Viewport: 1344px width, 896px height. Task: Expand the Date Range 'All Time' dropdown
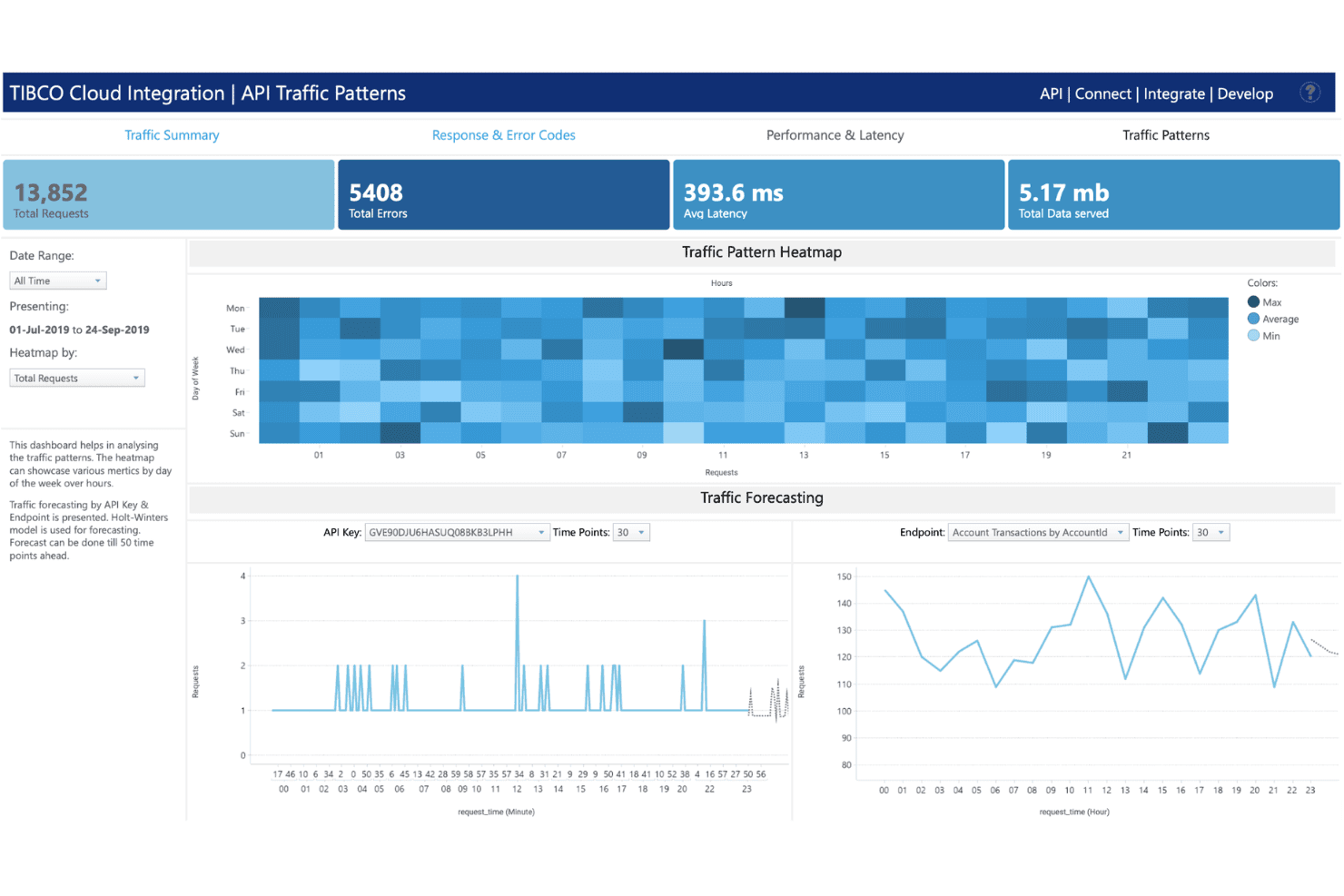point(58,281)
